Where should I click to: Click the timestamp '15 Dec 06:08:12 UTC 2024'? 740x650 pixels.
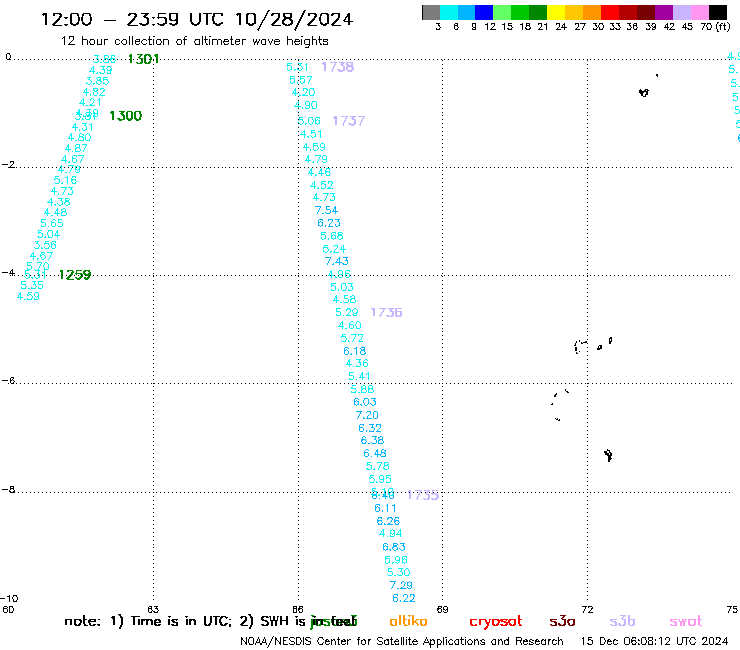click(x=654, y=641)
